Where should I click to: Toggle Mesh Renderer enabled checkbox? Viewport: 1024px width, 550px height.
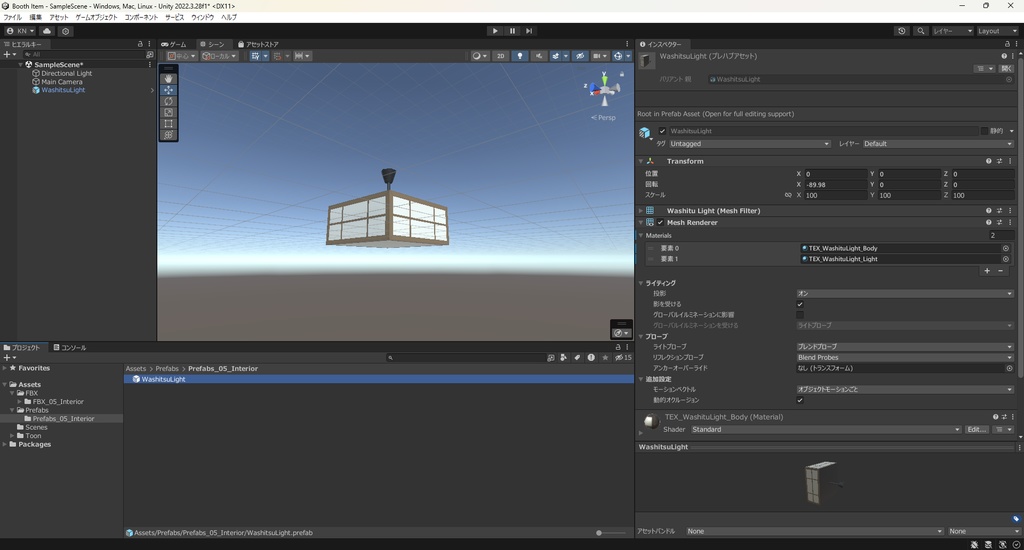660,222
